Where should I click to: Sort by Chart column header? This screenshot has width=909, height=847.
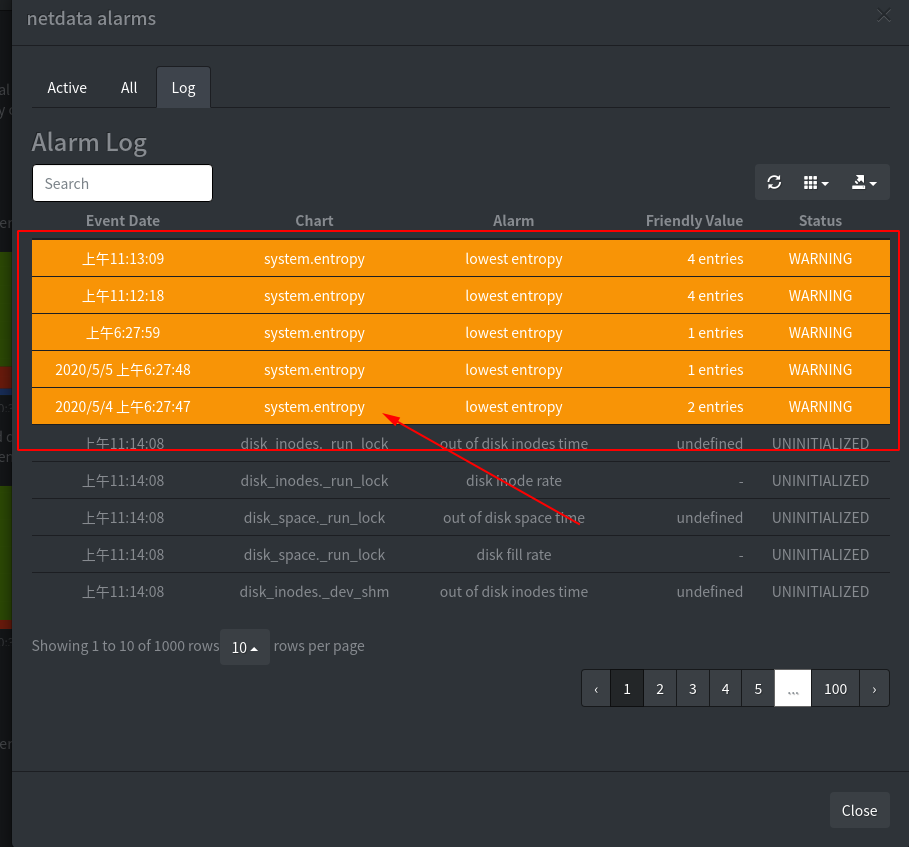click(314, 221)
